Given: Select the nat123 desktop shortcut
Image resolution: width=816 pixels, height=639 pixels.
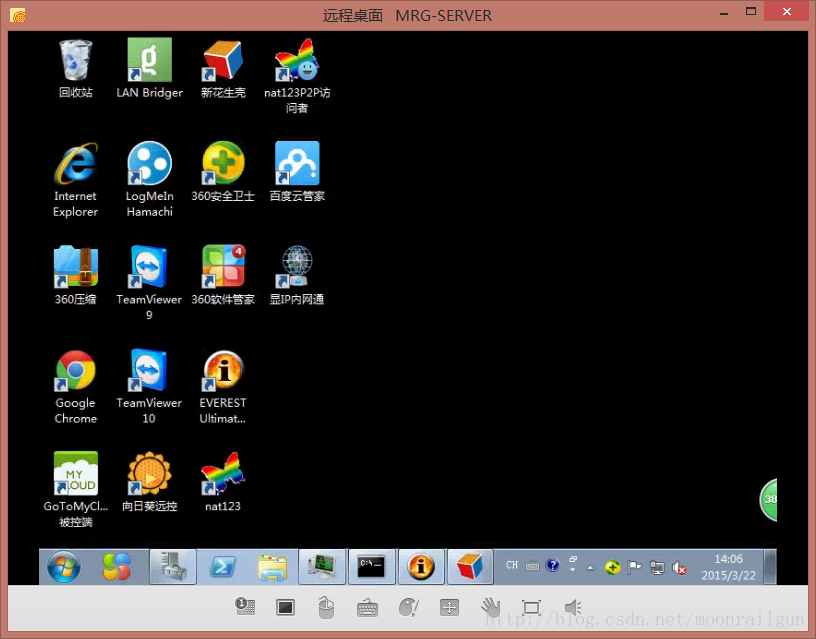Looking at the screenshot, I should coord(223,482).
